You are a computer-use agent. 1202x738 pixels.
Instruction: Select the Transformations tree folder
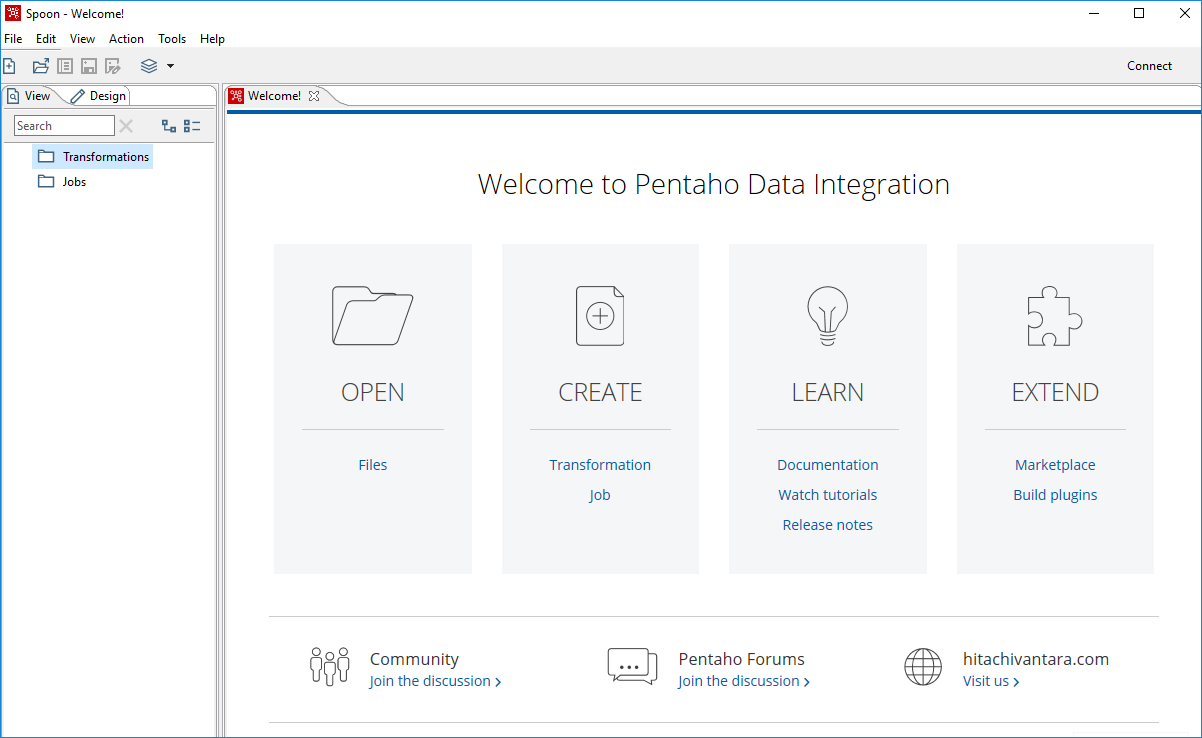pos(105,157)
